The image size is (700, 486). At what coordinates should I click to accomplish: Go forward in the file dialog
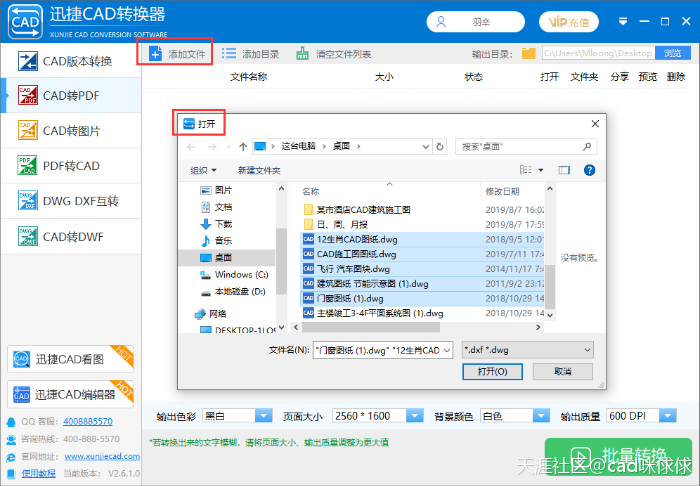[x=212, y=146]
